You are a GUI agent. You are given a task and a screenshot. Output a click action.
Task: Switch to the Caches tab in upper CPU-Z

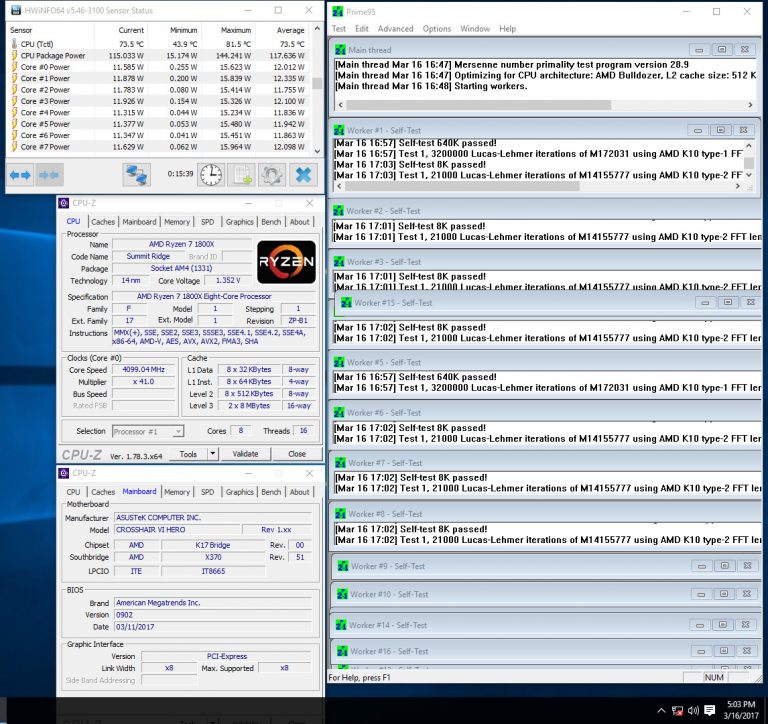coord(103,222)
